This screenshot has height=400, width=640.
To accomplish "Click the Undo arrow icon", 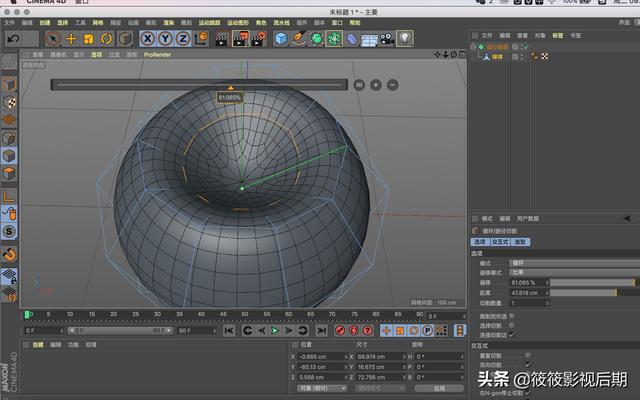I will tap(14, 38).
